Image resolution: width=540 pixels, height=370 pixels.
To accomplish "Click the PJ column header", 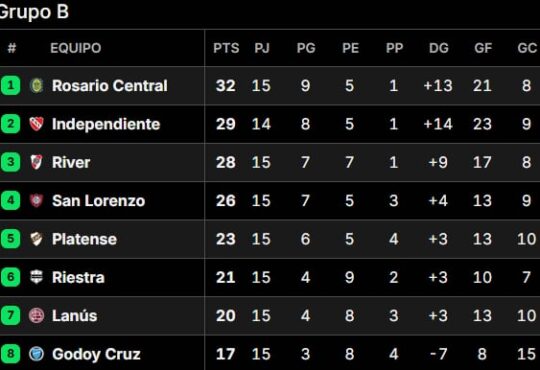I will click(x=262, y=48).
